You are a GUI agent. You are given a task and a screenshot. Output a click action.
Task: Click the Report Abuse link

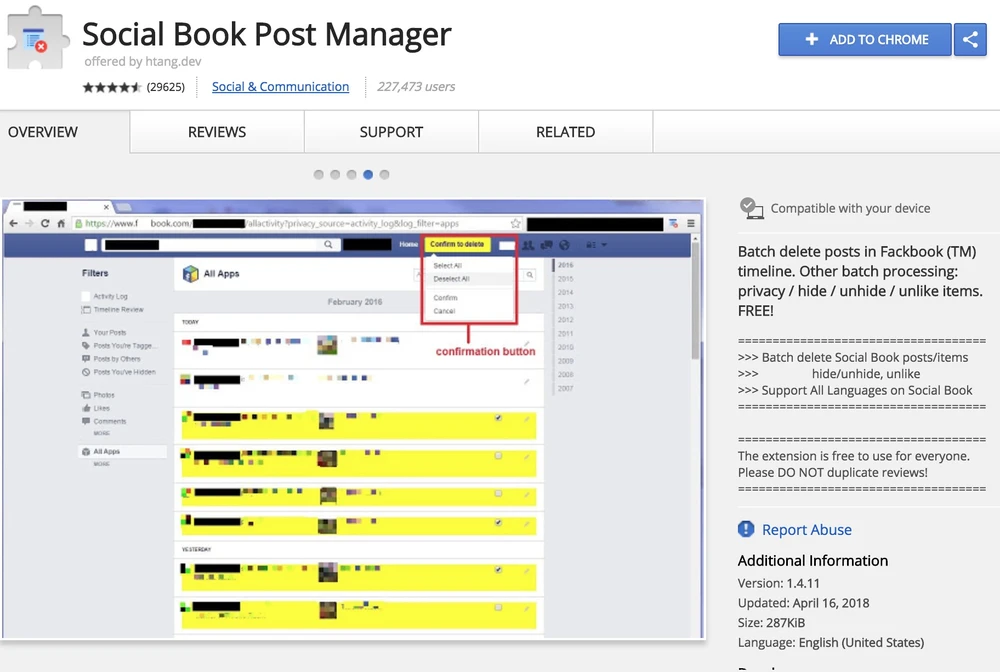(x=806, y=529)
